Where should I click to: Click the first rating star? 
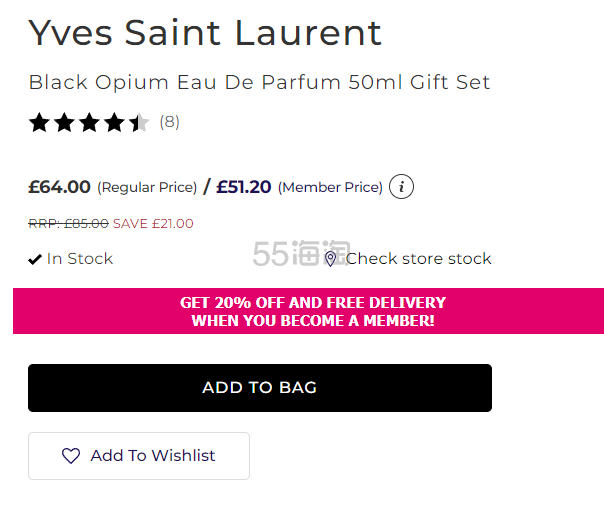[x=39, y=123]
